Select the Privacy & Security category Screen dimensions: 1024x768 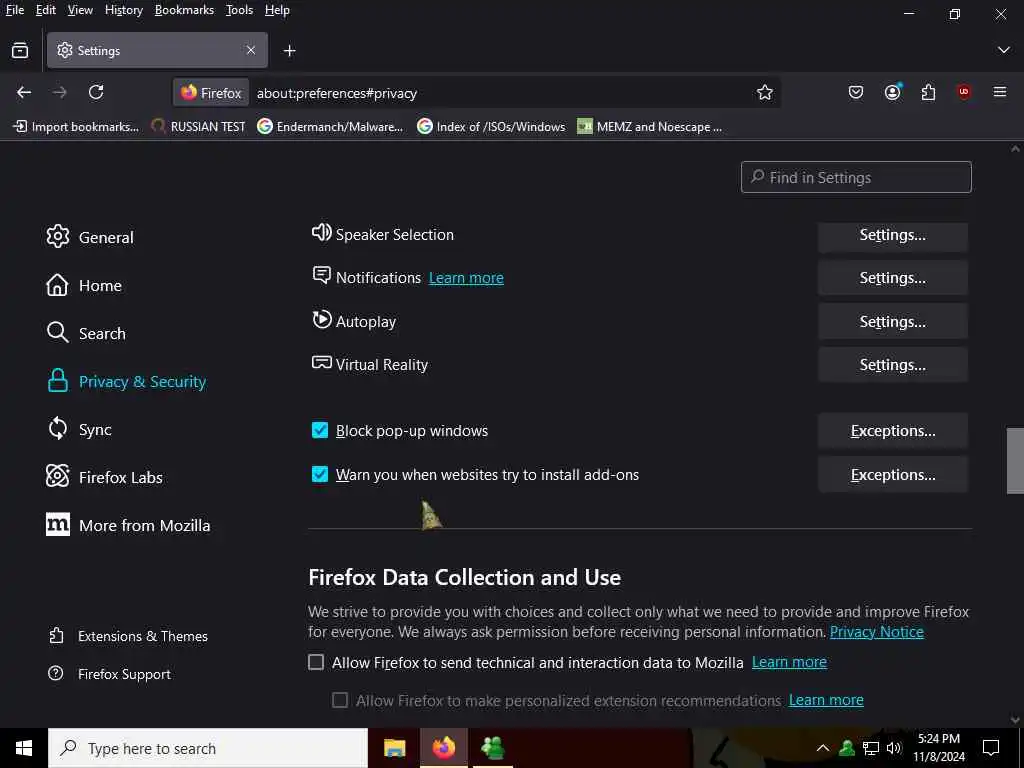coord(127,381)
